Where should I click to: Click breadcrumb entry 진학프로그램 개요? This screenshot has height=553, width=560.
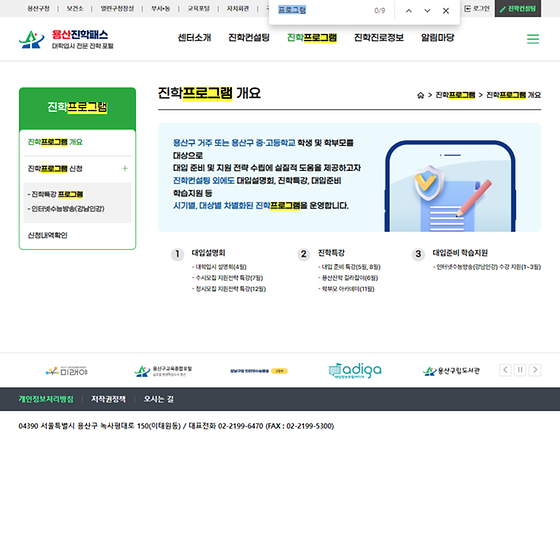(514, 95)
